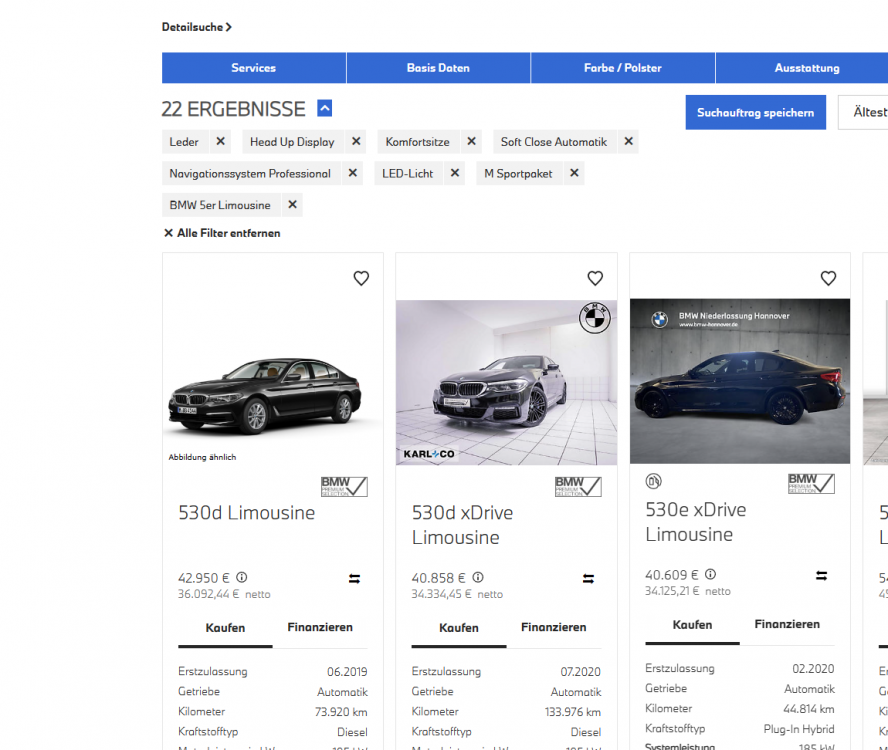The width and height of the screenshot is (888, 750).
Task: Collapse the 22 Ergebnisse filter list
Action: point(324,109)
